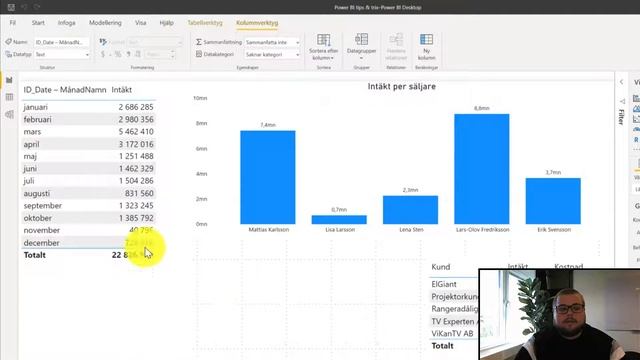Click the ID_Date – MånadNamn column header
Viewport: 640px width, 360px height.
click(x=65, y=90)
